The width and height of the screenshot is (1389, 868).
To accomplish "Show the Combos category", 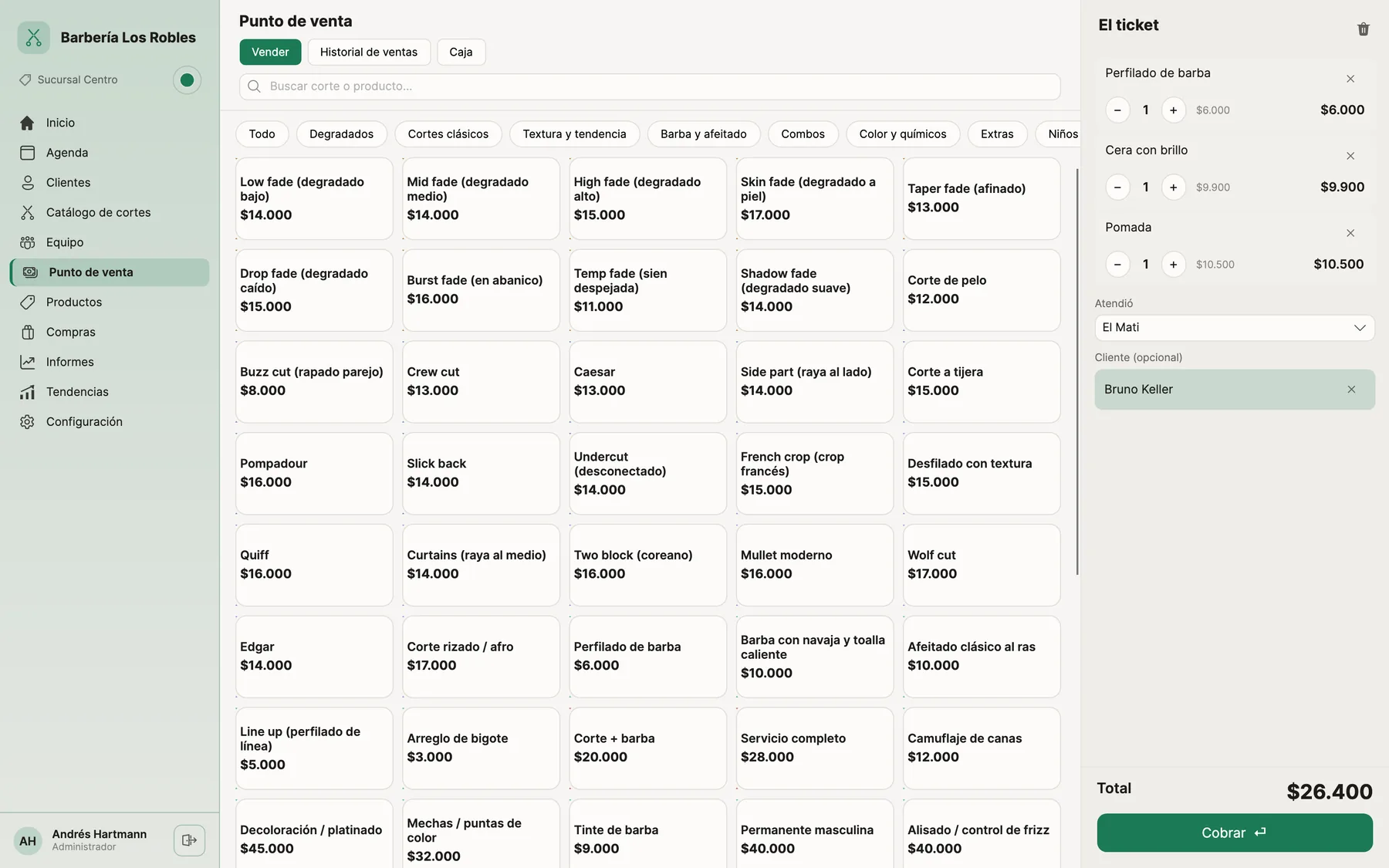I will point(803,134).
